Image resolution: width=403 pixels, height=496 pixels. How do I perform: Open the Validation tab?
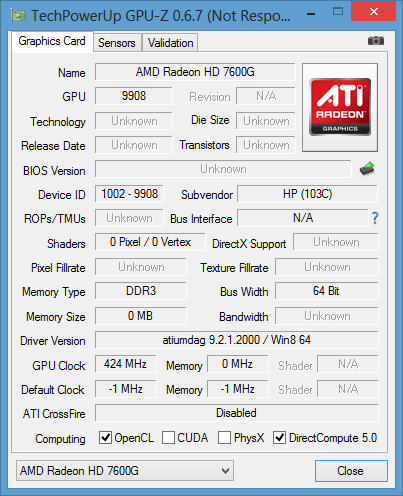pos(170,43)
